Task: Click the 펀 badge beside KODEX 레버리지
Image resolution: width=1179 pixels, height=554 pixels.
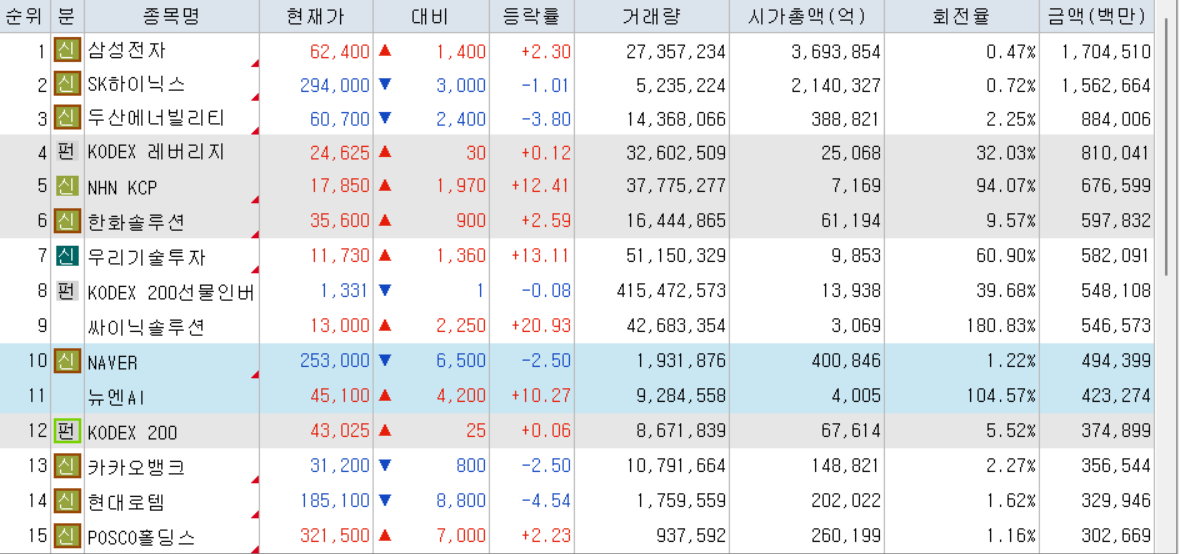Action: click(67, 153)
